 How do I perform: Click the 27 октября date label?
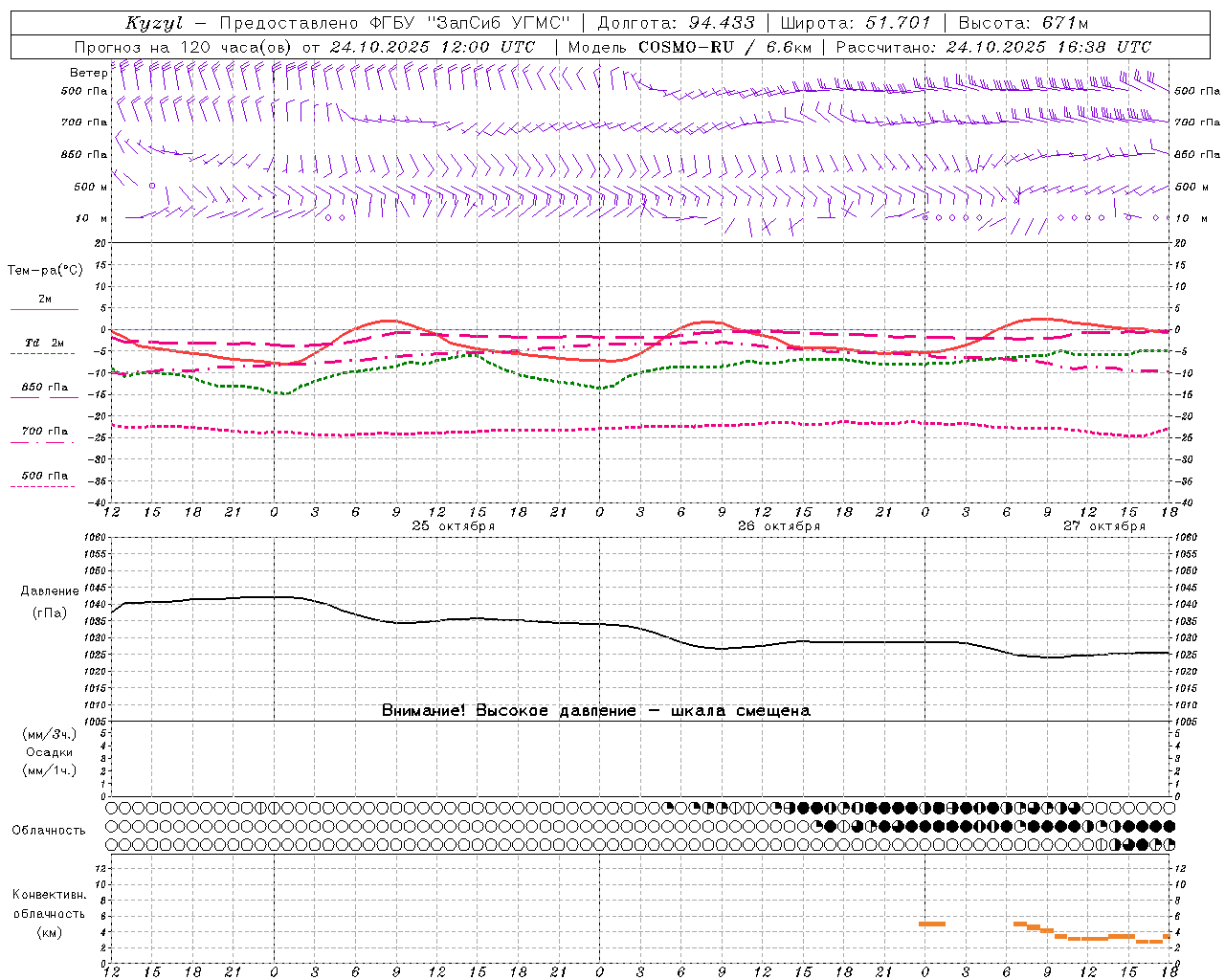(1104, 526)
